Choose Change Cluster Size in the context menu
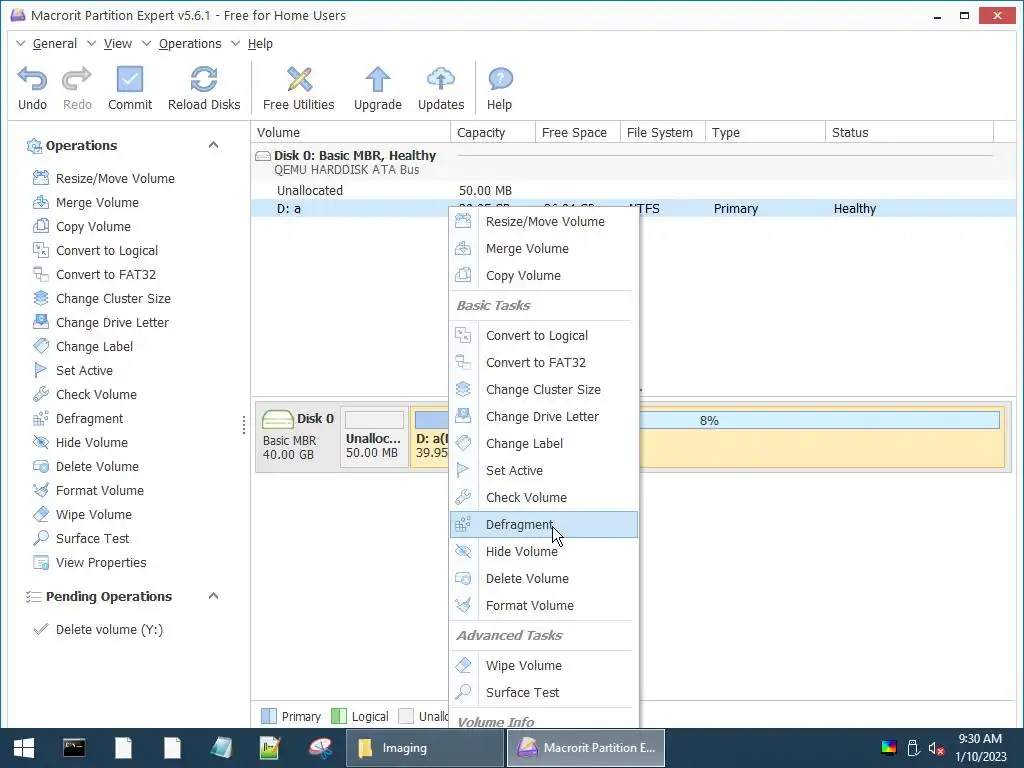Screen dimensions: 1024x768 [x=543, y=389]
